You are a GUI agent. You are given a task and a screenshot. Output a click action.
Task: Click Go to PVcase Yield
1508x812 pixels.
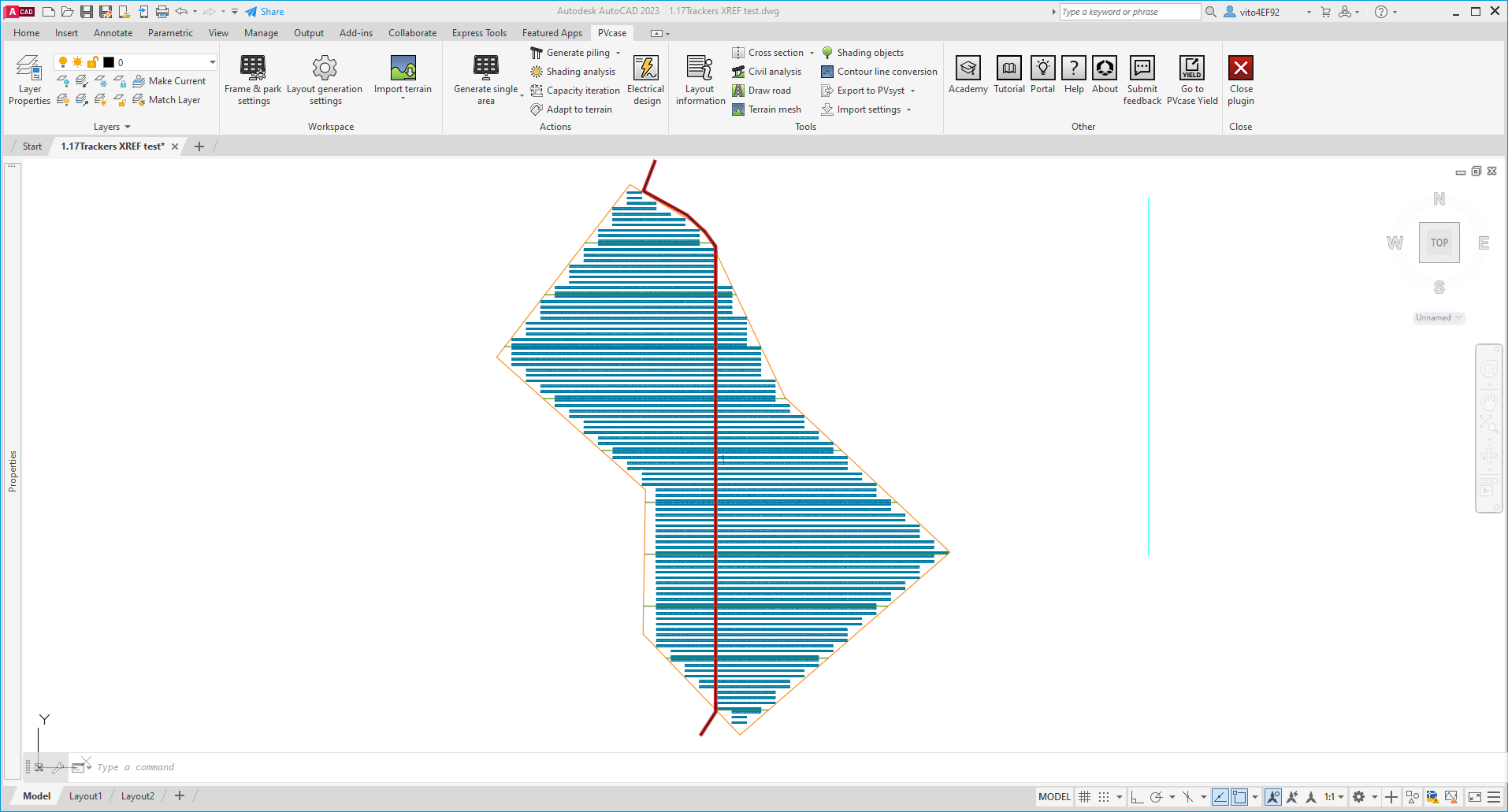click(1191, 75)
